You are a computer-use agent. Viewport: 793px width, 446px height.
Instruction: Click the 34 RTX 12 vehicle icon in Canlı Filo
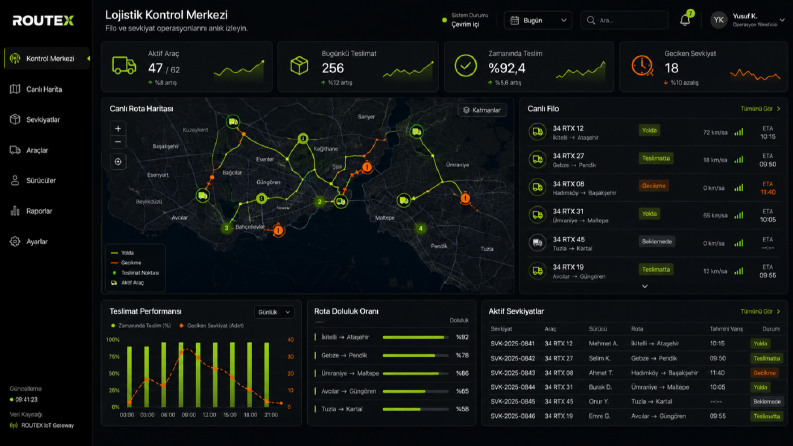[x=537, y=132]
